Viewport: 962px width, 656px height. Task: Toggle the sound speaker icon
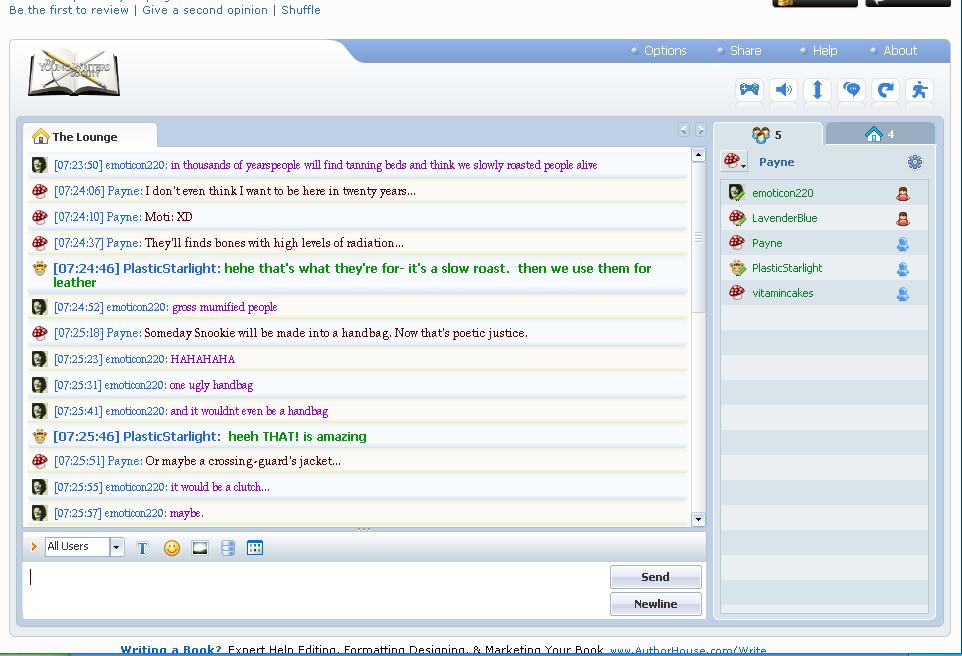783,90
